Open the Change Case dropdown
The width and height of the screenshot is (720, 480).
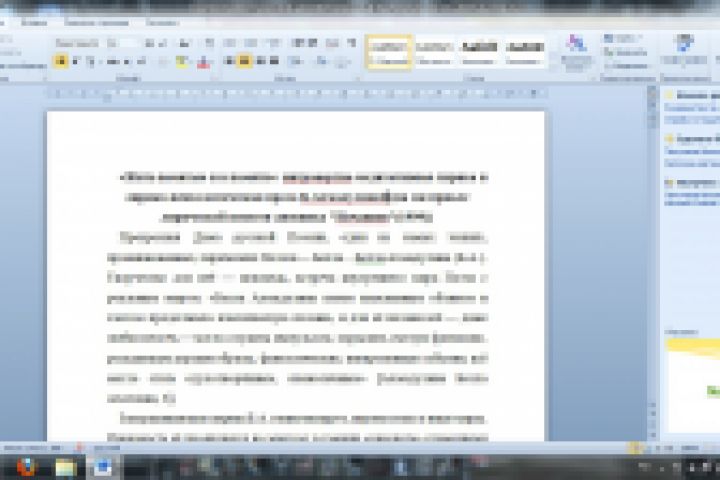click(x=185, y=43)
